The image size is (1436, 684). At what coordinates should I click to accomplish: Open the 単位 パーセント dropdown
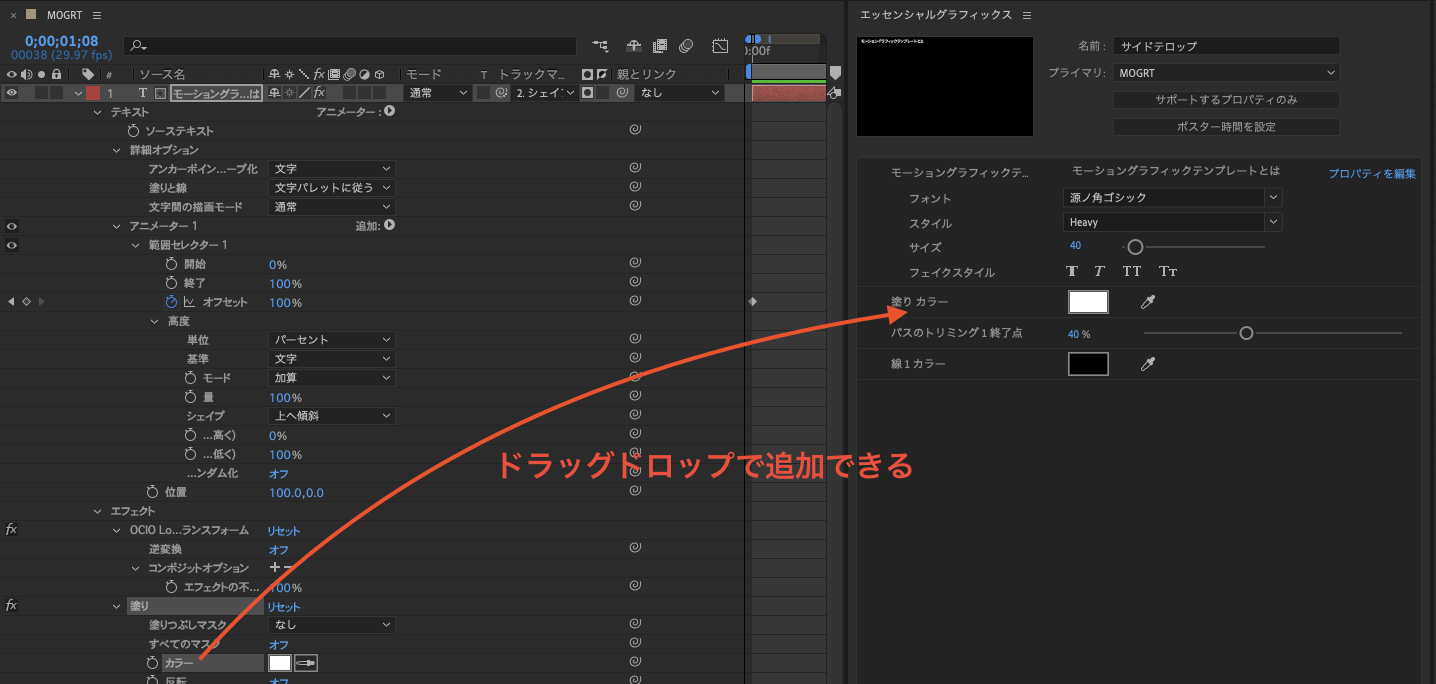tap(331, 340)
